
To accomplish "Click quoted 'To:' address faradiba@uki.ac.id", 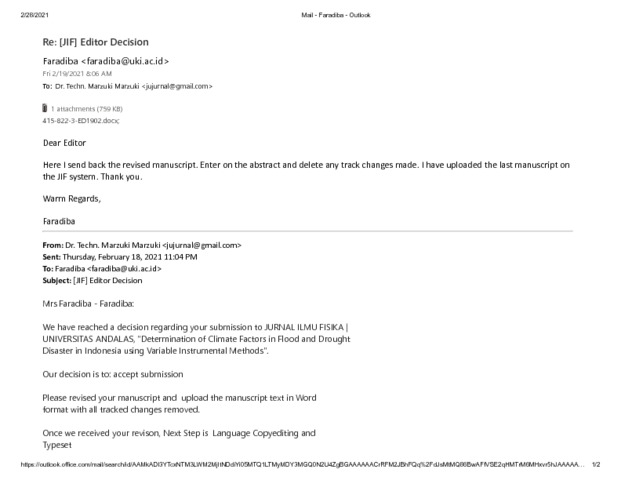I will (124, 269).
